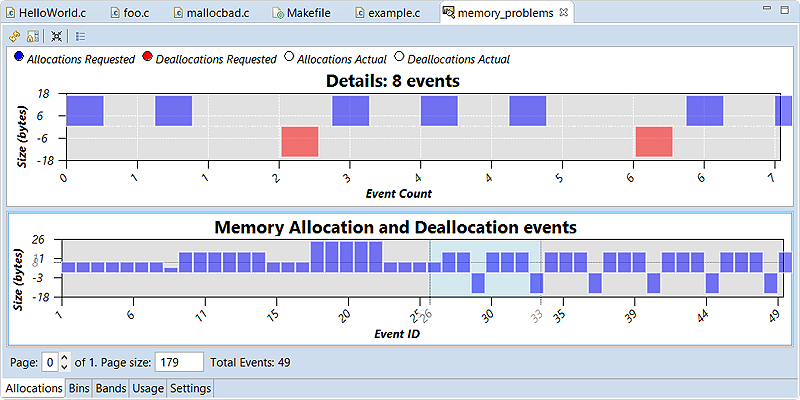Toggle the Allocations Requested series
Image resolution: width=800 pixels, height=400 pixels.
pyautogui.click(x=20, y=58)
